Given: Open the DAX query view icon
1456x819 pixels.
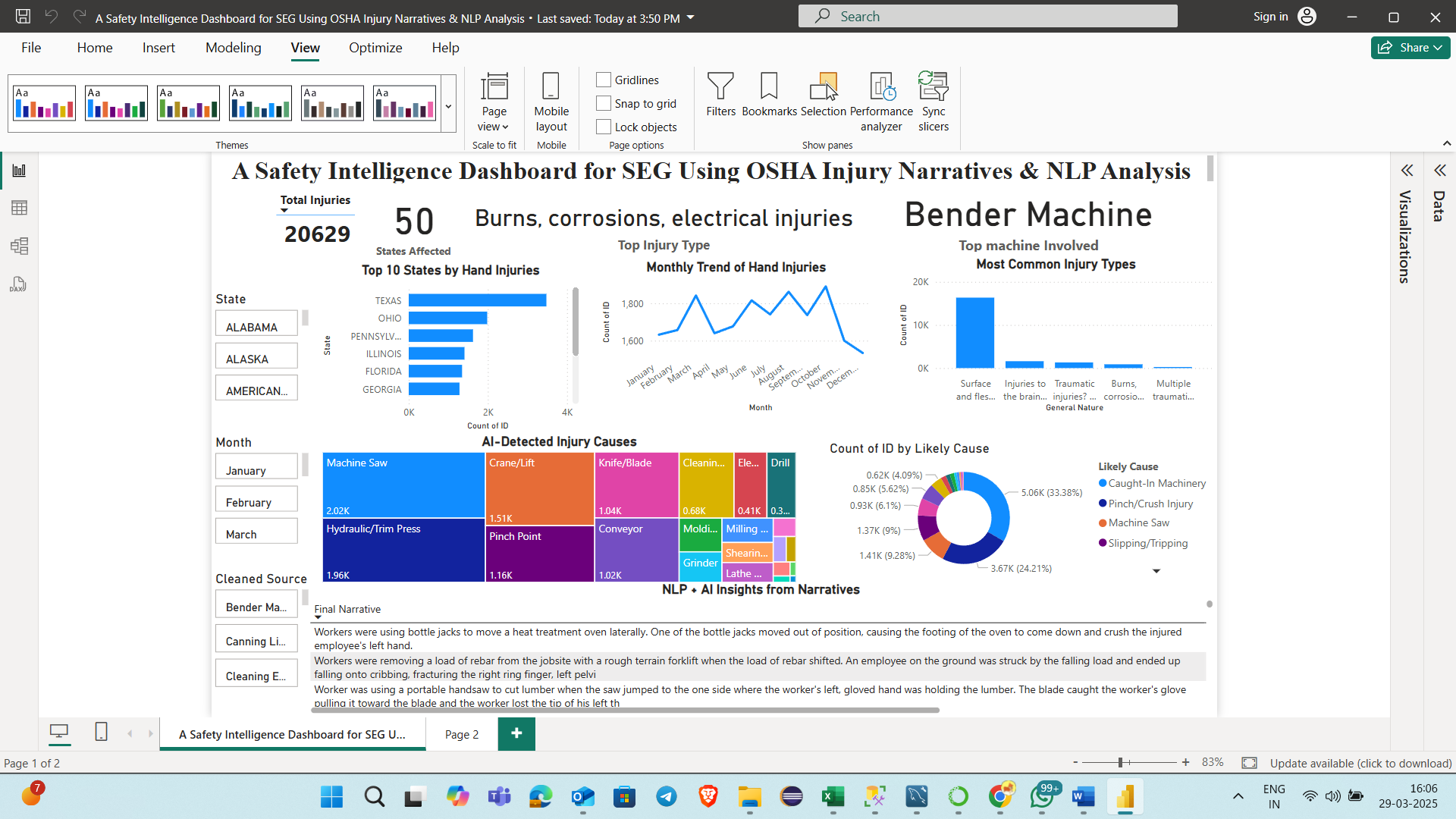Looking at the screenshot, I should point(19,284).
